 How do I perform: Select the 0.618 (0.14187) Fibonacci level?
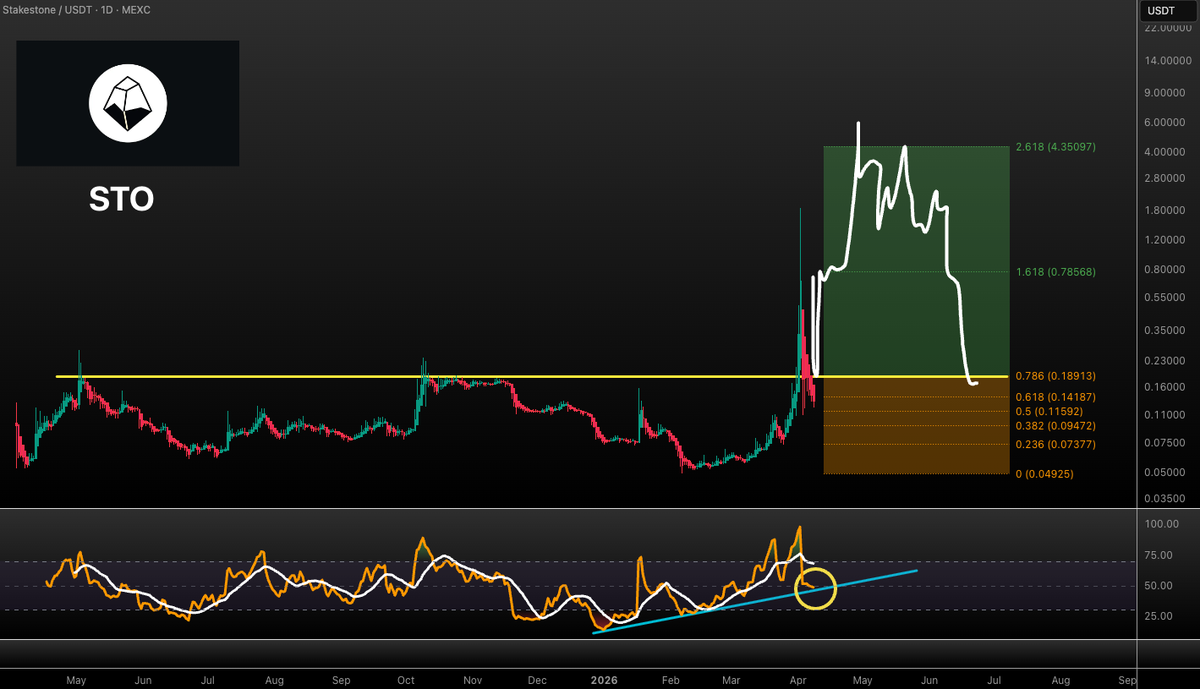[x=1055, y=396]
